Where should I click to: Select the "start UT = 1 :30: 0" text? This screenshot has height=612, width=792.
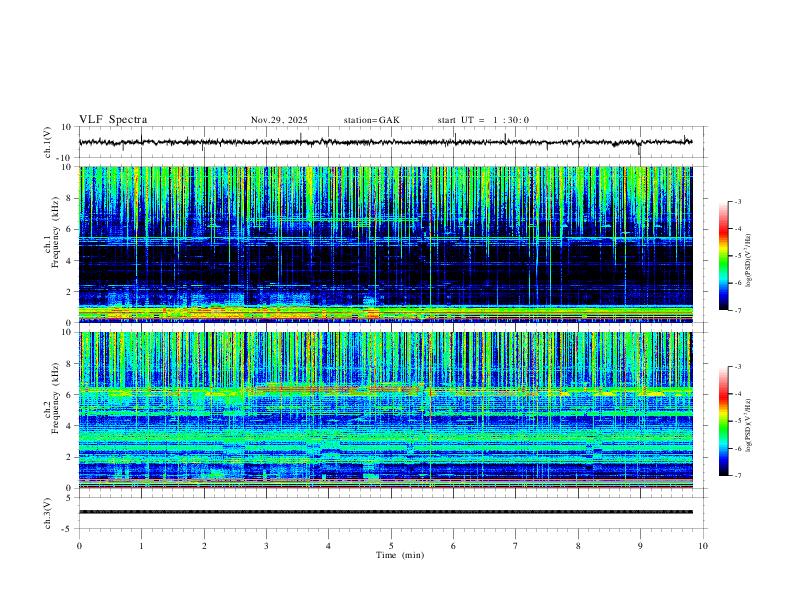483,120
